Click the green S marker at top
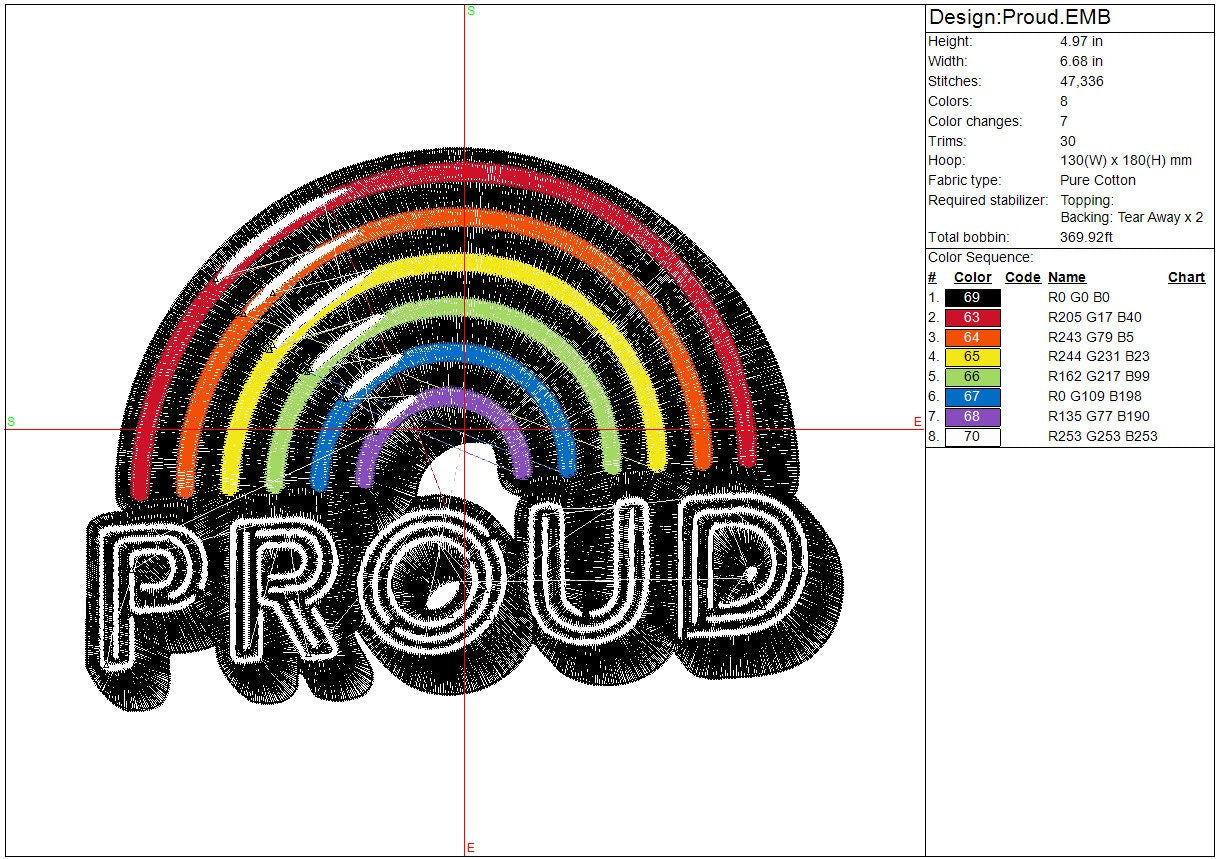Screen dimensions: 1219x859 click(471, 10)
